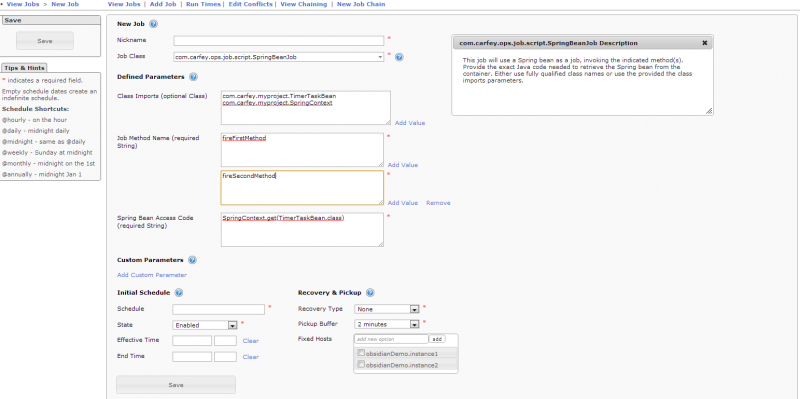Tick the obsidianDemo.instance2 checkbox

[361, 364]
